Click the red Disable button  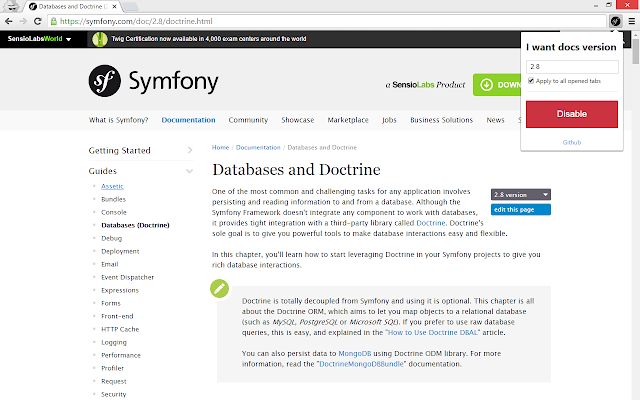click(x=571, y=114)
